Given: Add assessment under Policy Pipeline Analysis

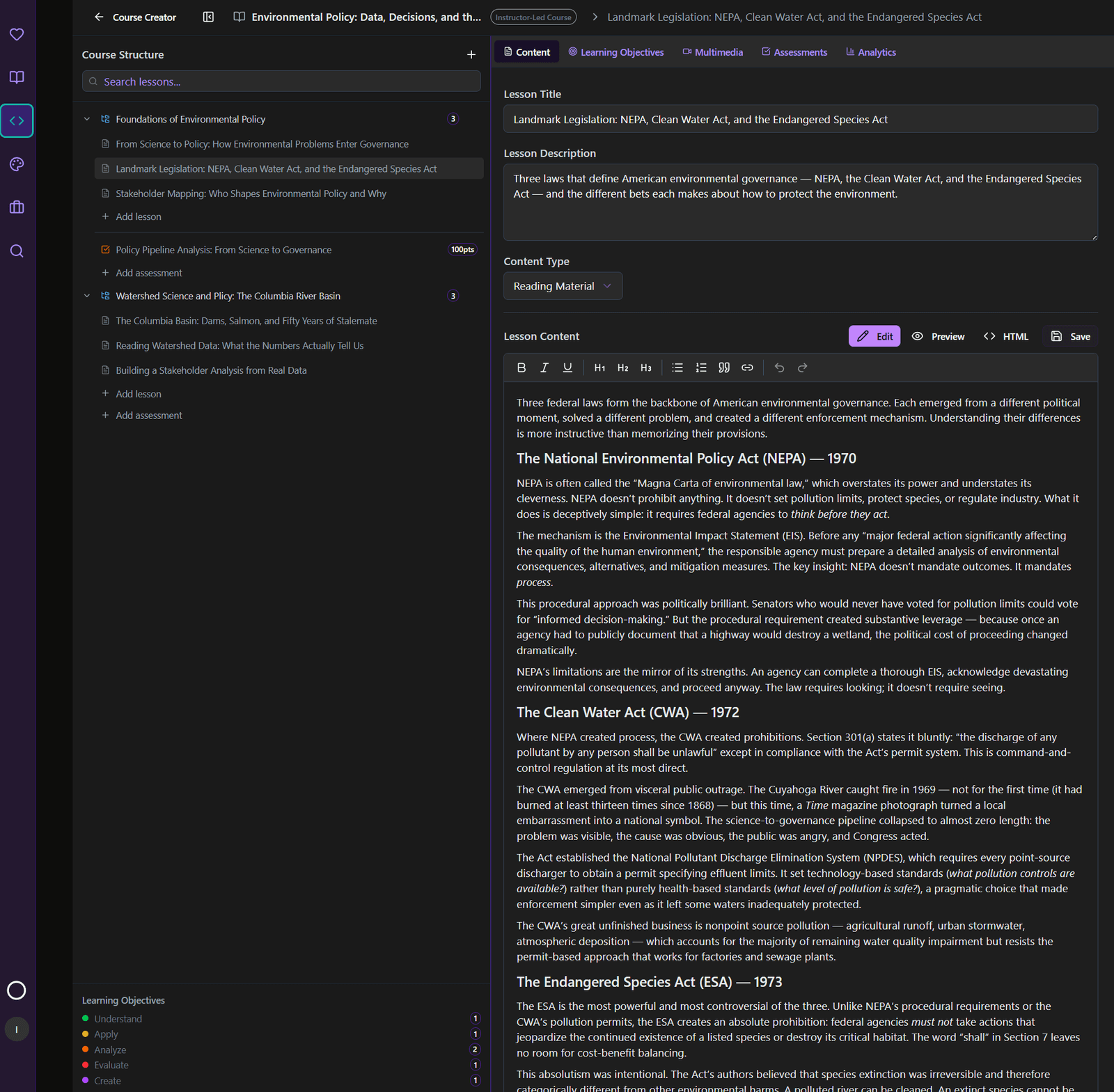Looking at the screenshot, I should coord(141,273).
